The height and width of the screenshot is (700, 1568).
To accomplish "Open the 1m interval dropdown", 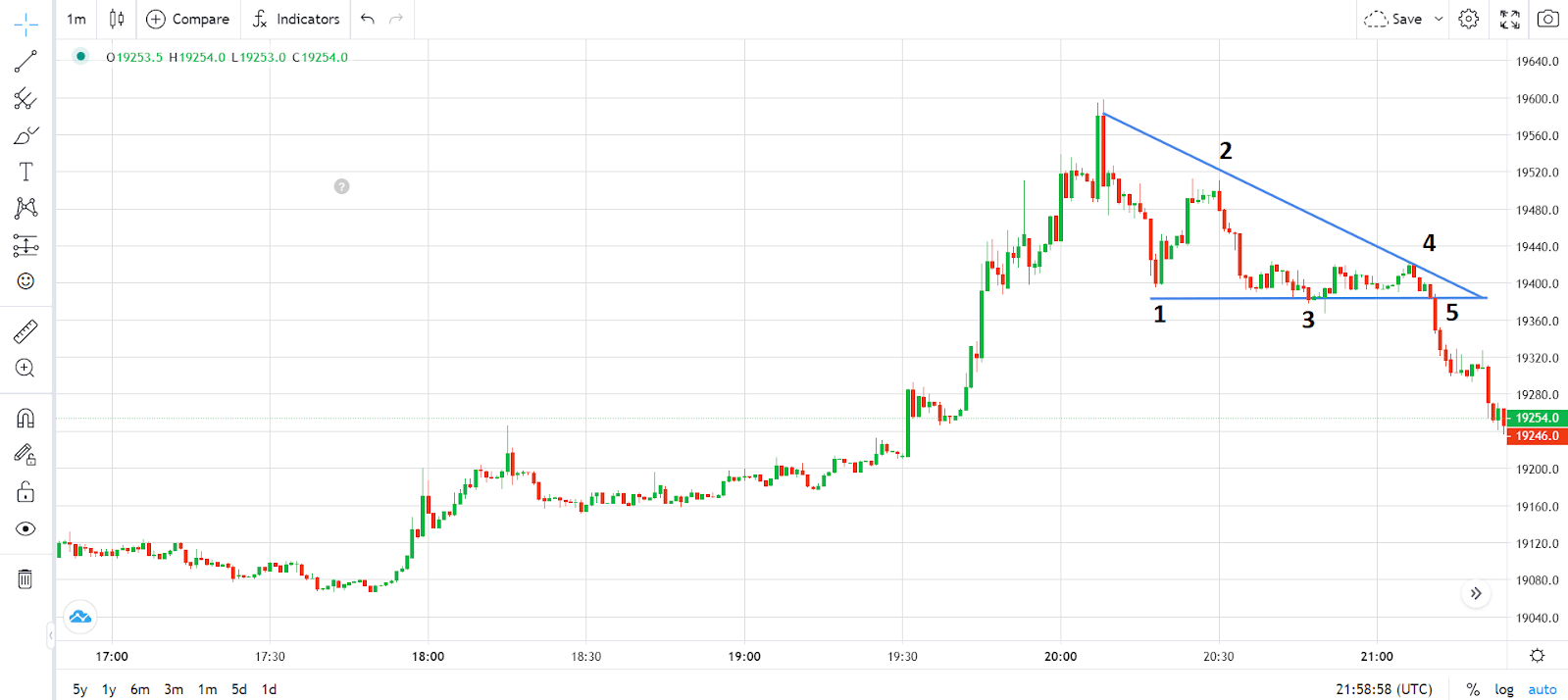I will [x=76, y=19].
